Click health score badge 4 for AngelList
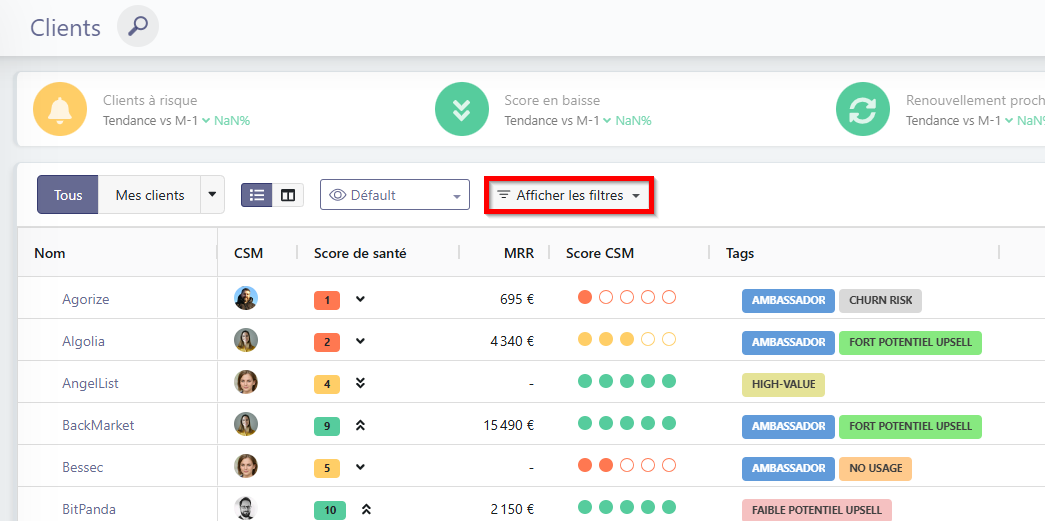 click(327, 384)
